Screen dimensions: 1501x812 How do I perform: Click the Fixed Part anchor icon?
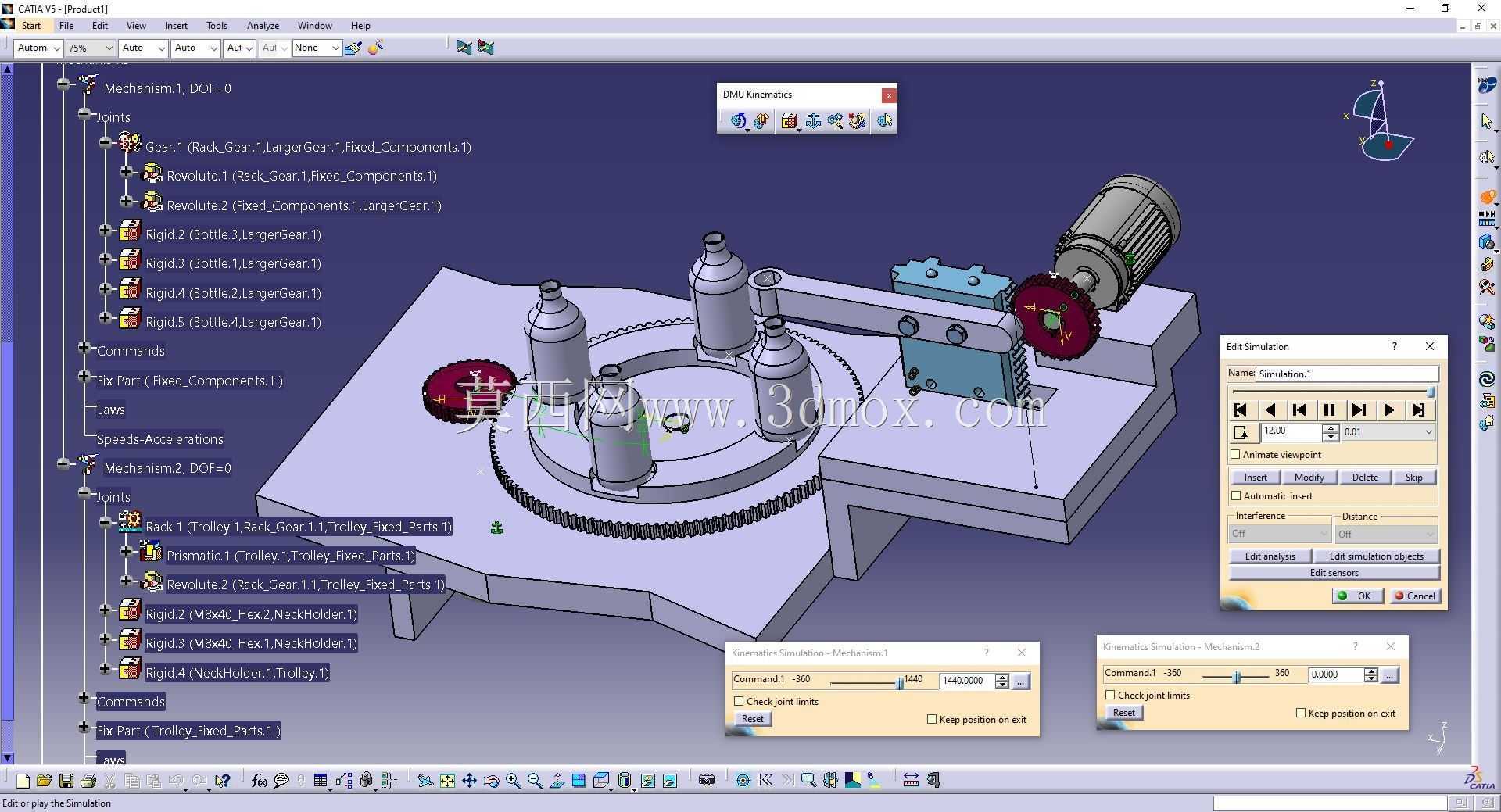813,120
